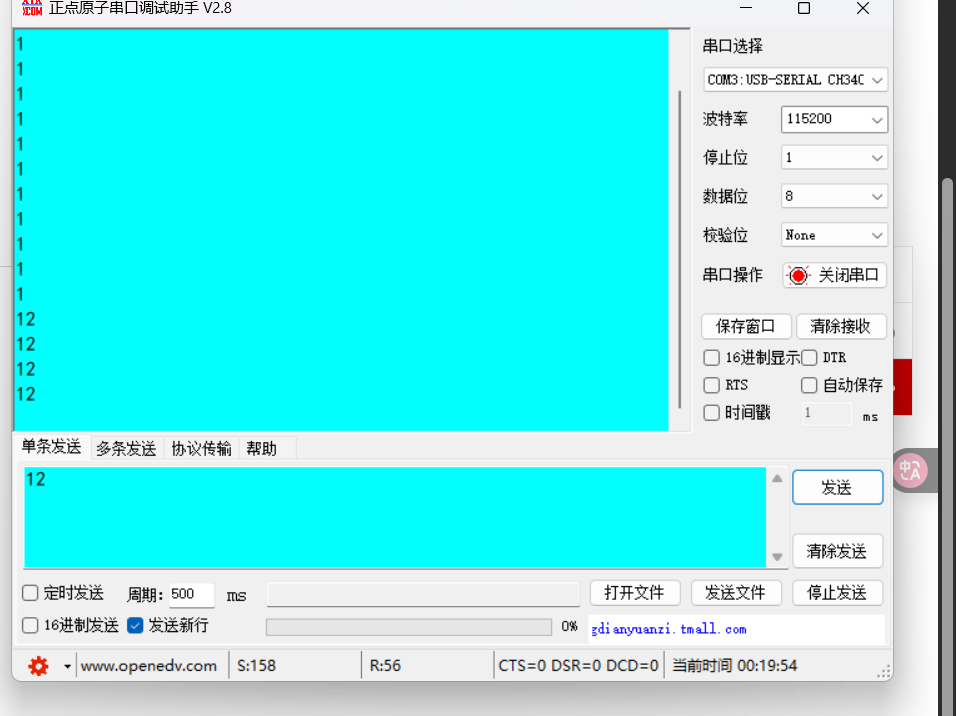The width and height of the screenshot is (956, 716).
Task: Click the 清除接收 button
Action: coord(841,326)
